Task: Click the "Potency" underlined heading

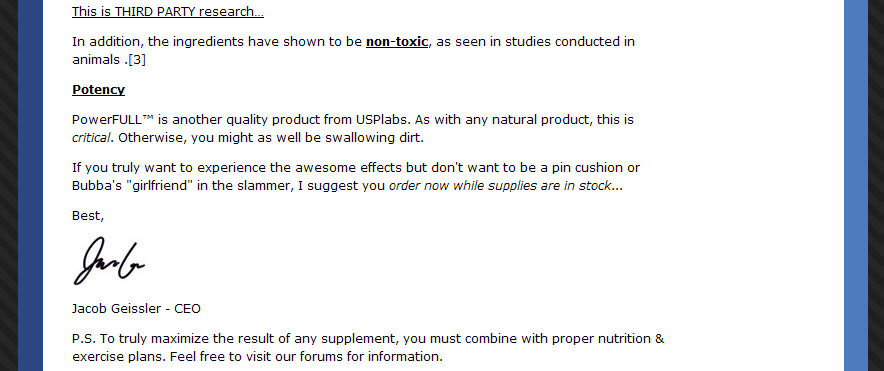Action: (98, 90)
